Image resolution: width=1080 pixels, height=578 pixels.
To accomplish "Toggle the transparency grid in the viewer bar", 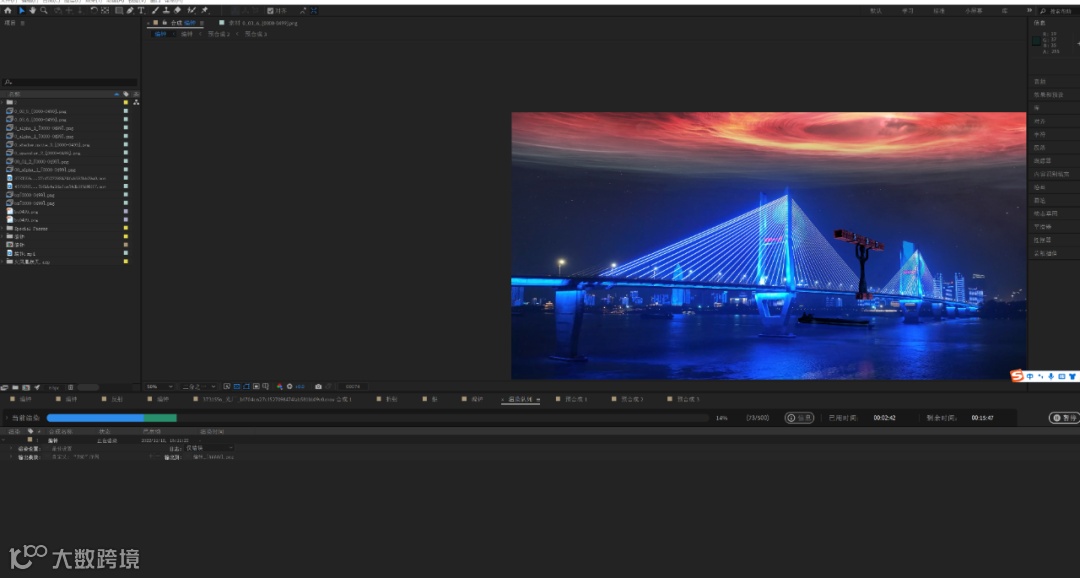I will (236, 386).
